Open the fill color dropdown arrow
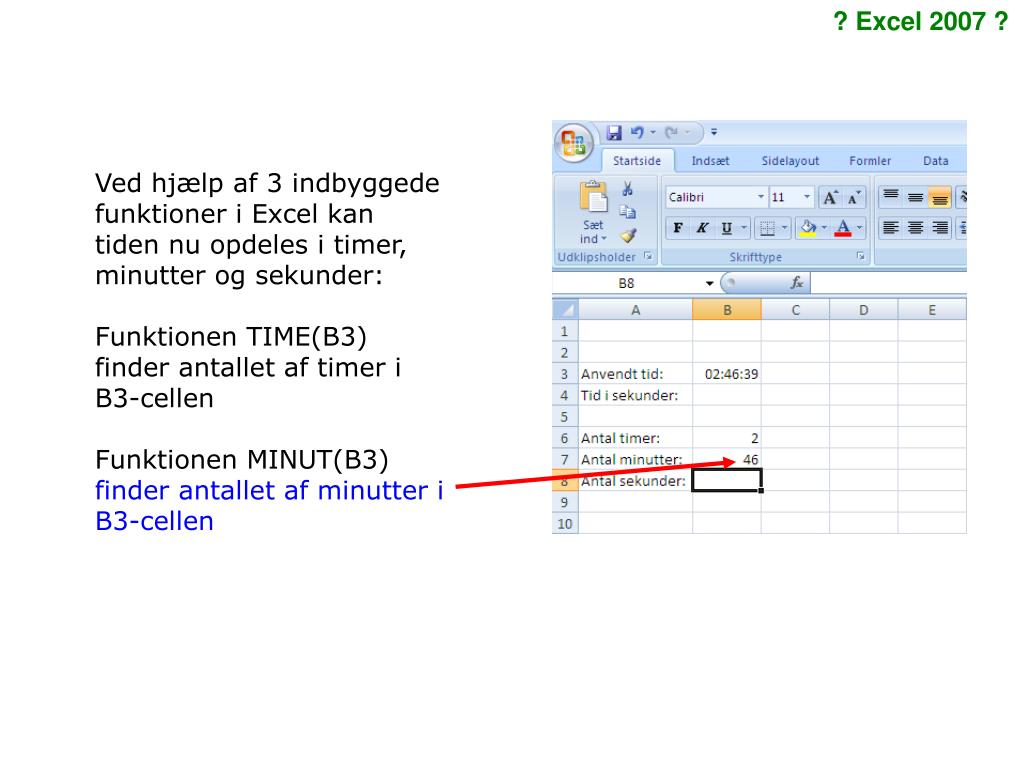 824,228
